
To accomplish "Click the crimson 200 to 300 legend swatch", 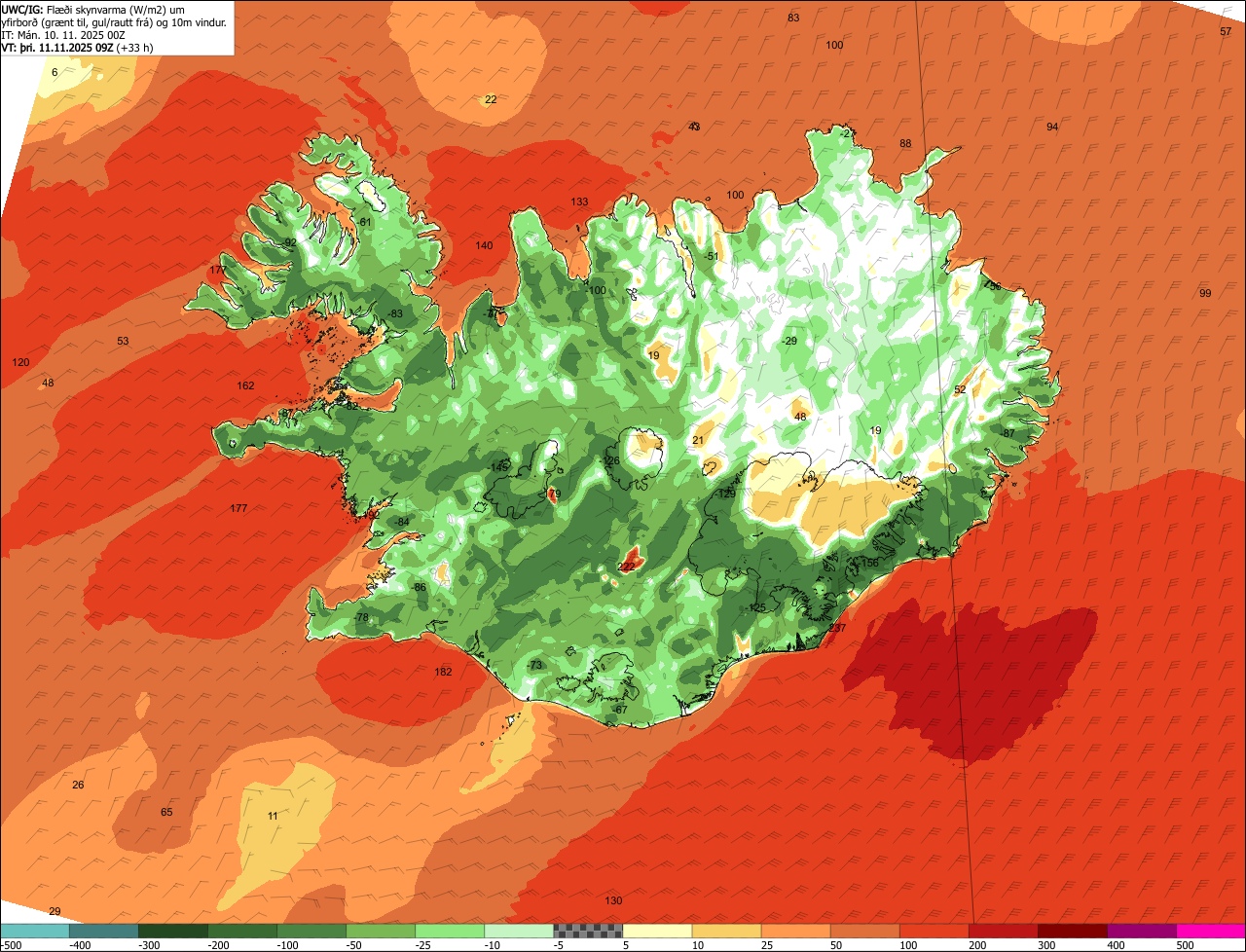I will (x=1004, y=931).
